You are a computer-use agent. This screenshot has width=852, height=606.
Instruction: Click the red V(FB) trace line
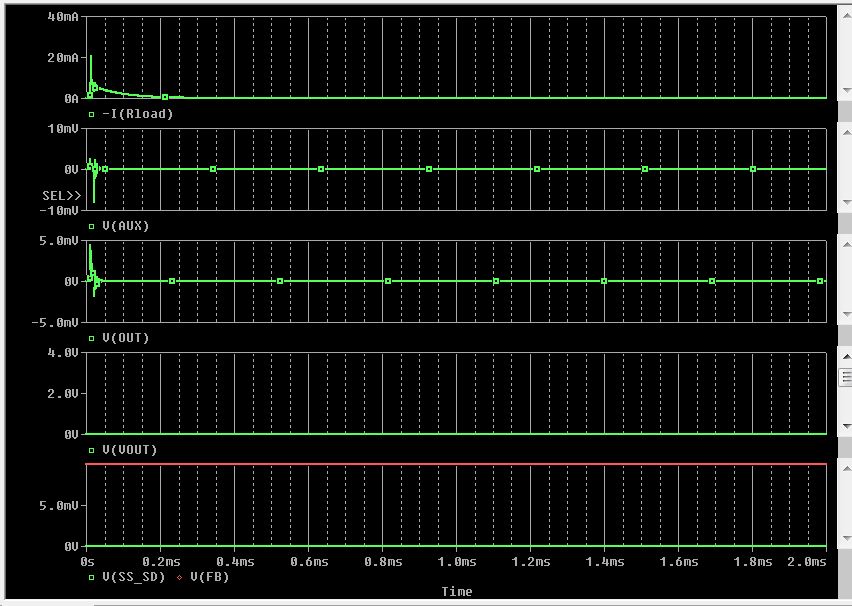(456, 464)
